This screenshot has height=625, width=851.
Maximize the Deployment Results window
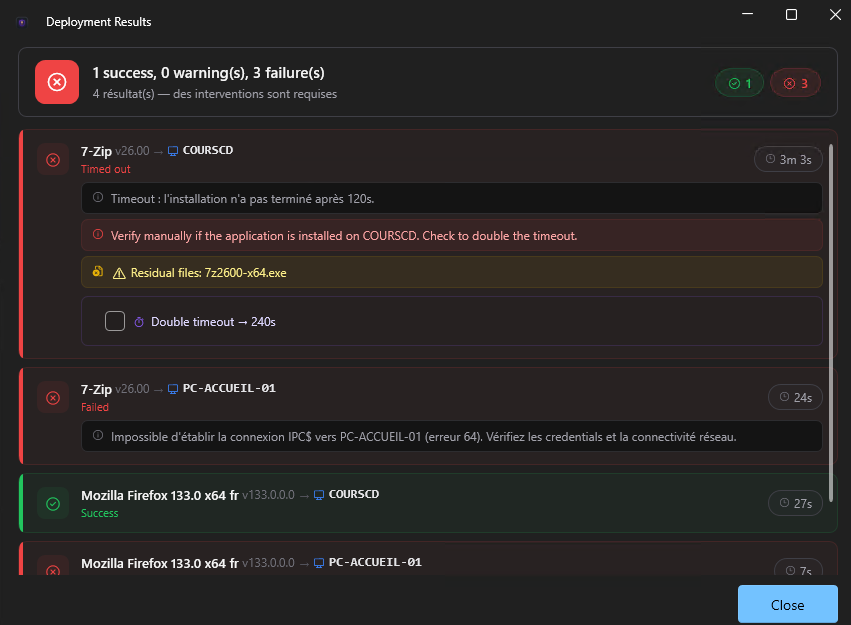pos(791,15)
